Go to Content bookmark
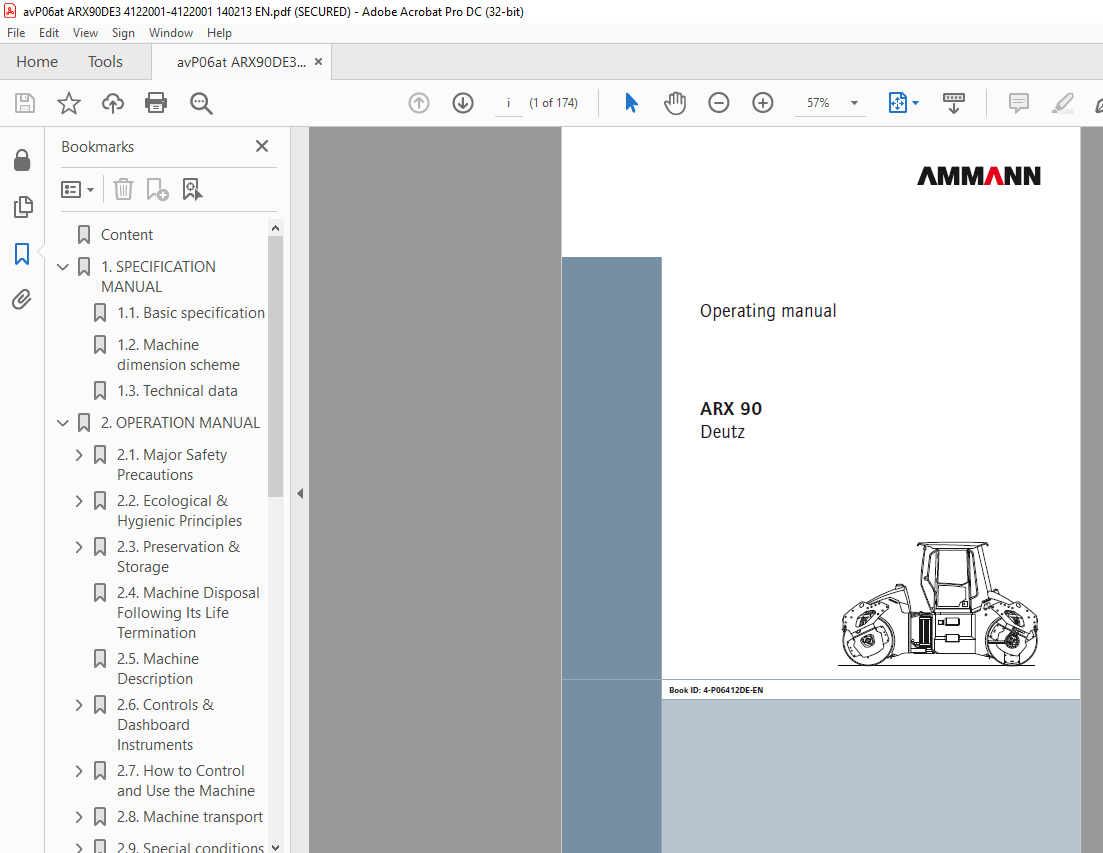The height and width of the screenshot is (853, 1103). tap(127, 235)
